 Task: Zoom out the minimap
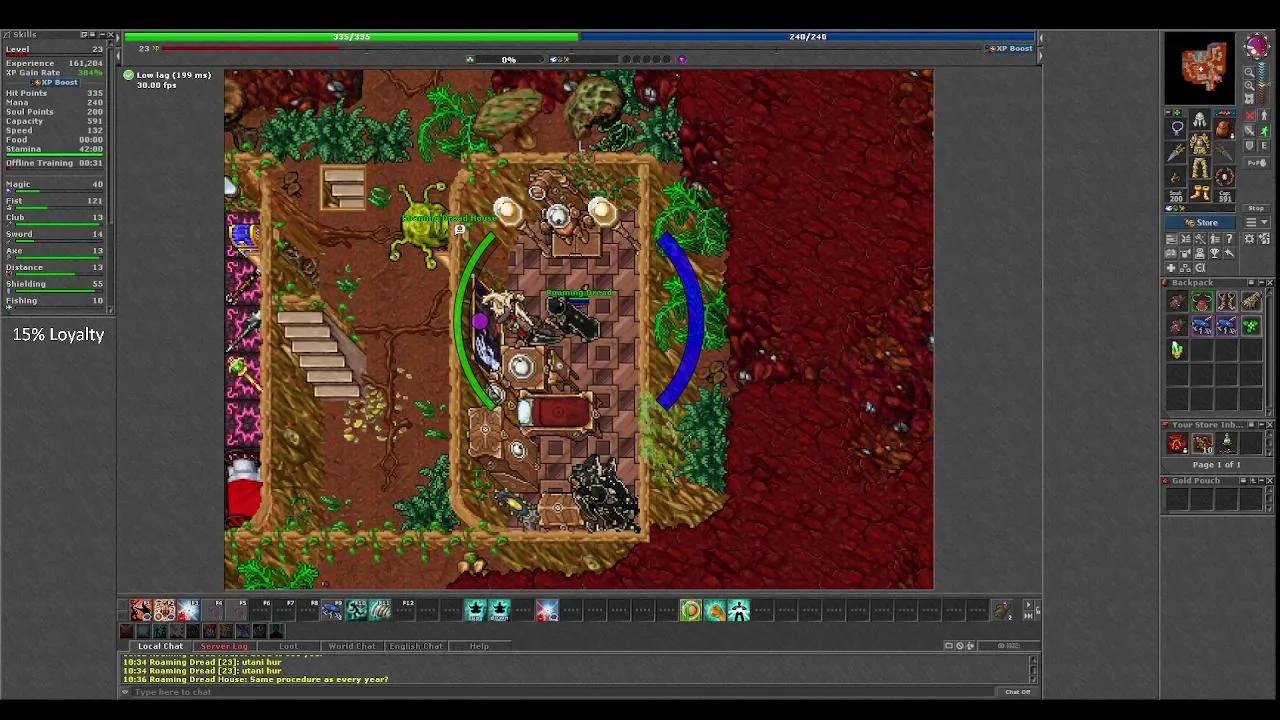[1249, 72]
